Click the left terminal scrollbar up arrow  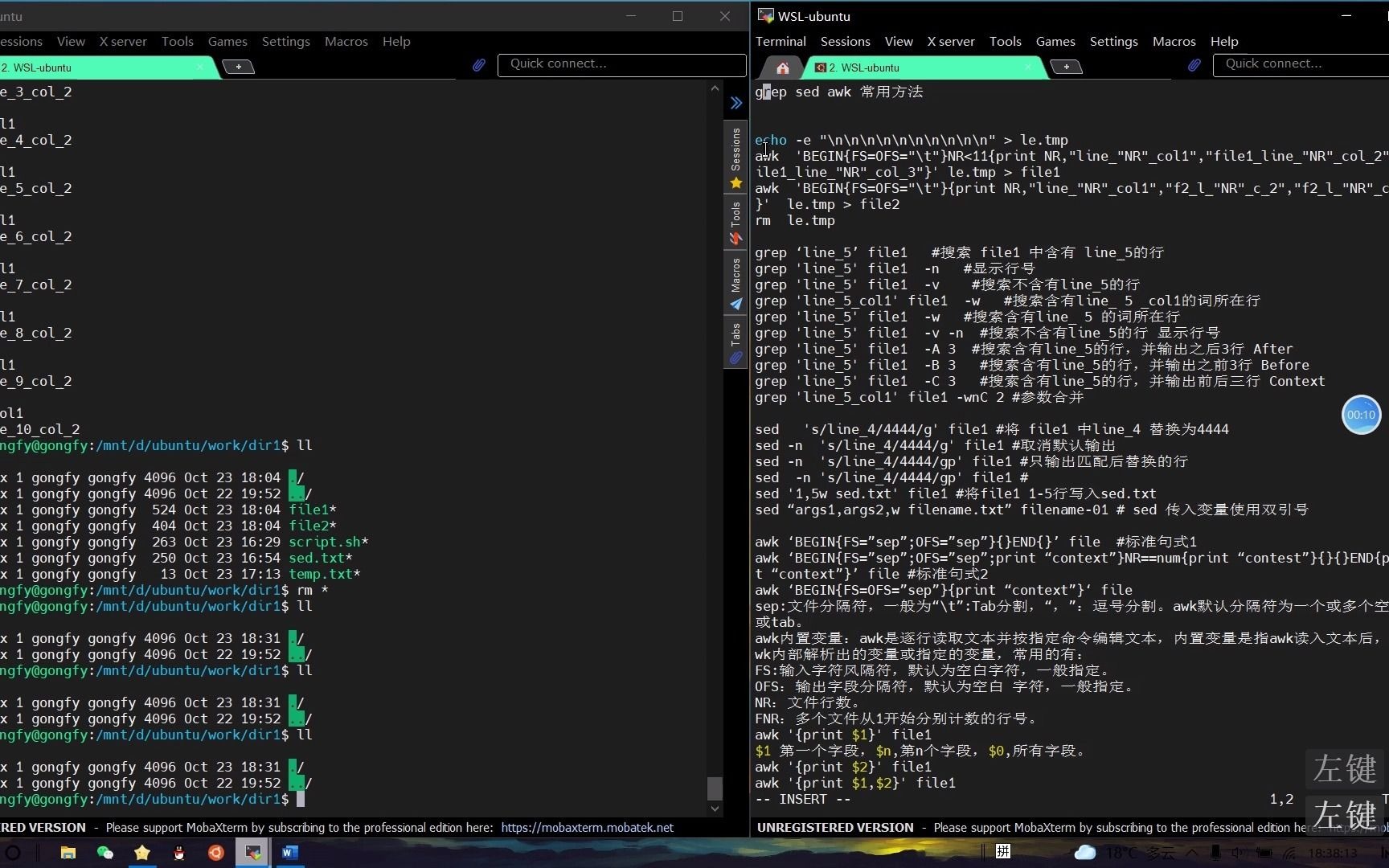tap(715, 88)
